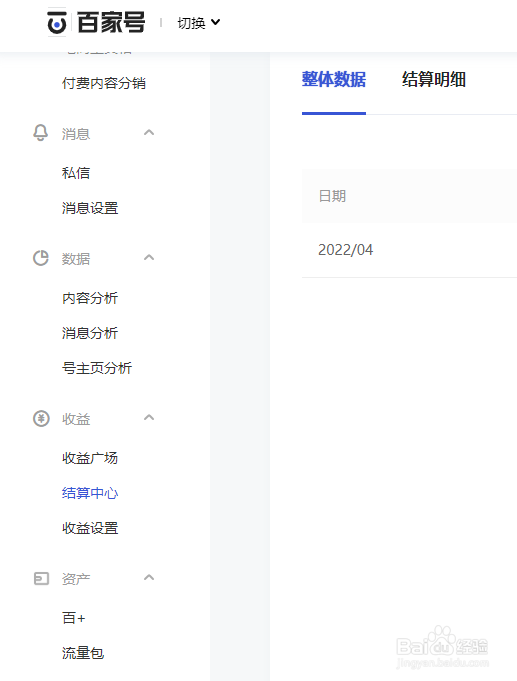517x681 pixels.
Task: Open 收益广场 in sidebar
Action: coord(90,458)
